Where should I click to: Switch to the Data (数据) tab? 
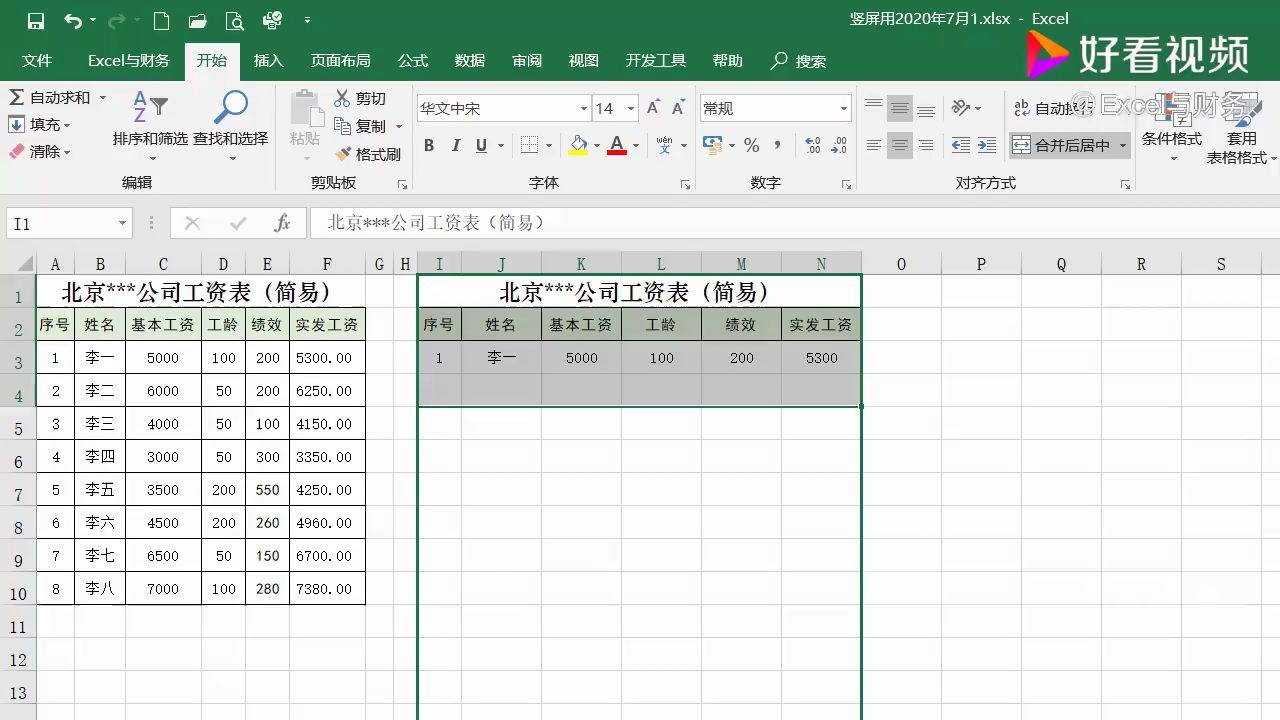click(470, 61)
